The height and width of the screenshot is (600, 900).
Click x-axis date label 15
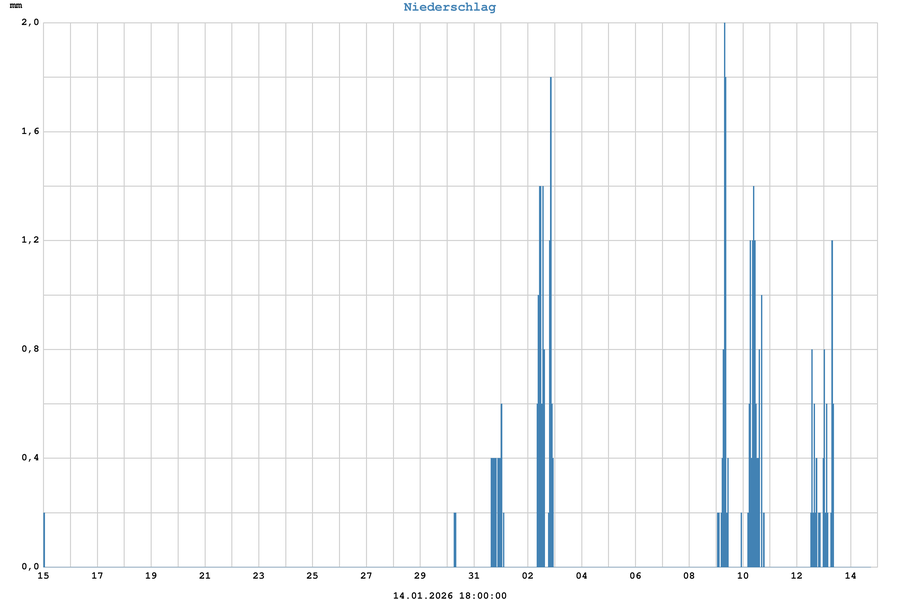pyautogui.click(x=43, y=575)
